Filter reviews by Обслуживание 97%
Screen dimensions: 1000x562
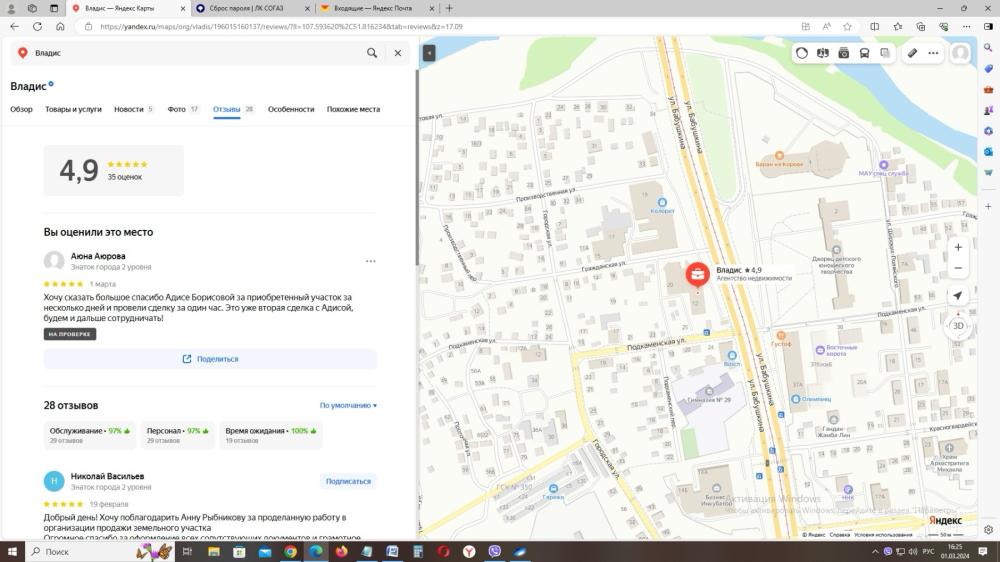[90, 435]
